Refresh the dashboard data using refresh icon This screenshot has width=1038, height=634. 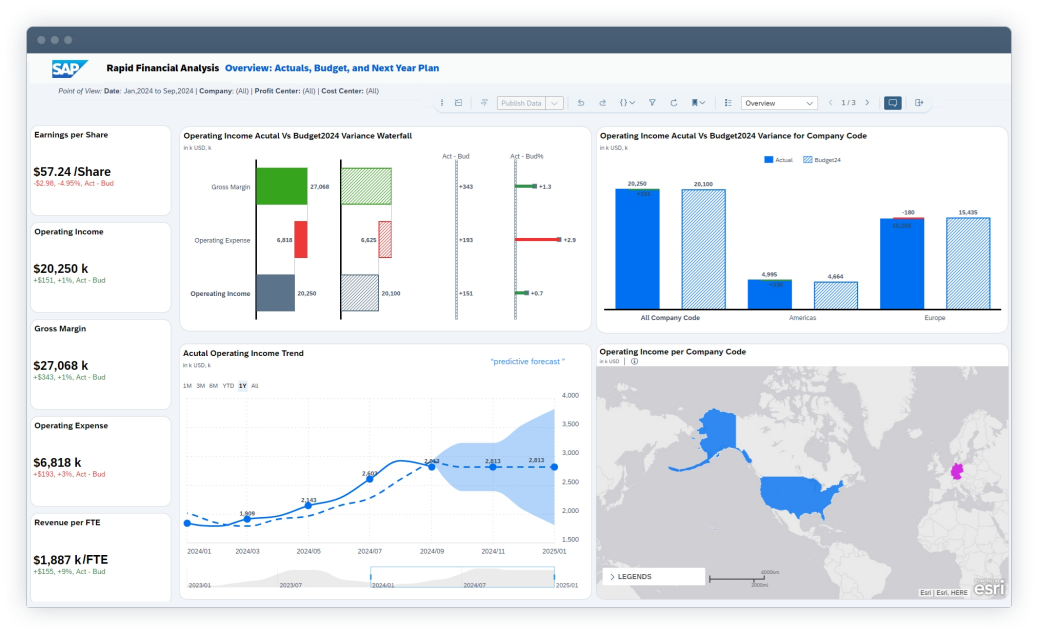674,102
